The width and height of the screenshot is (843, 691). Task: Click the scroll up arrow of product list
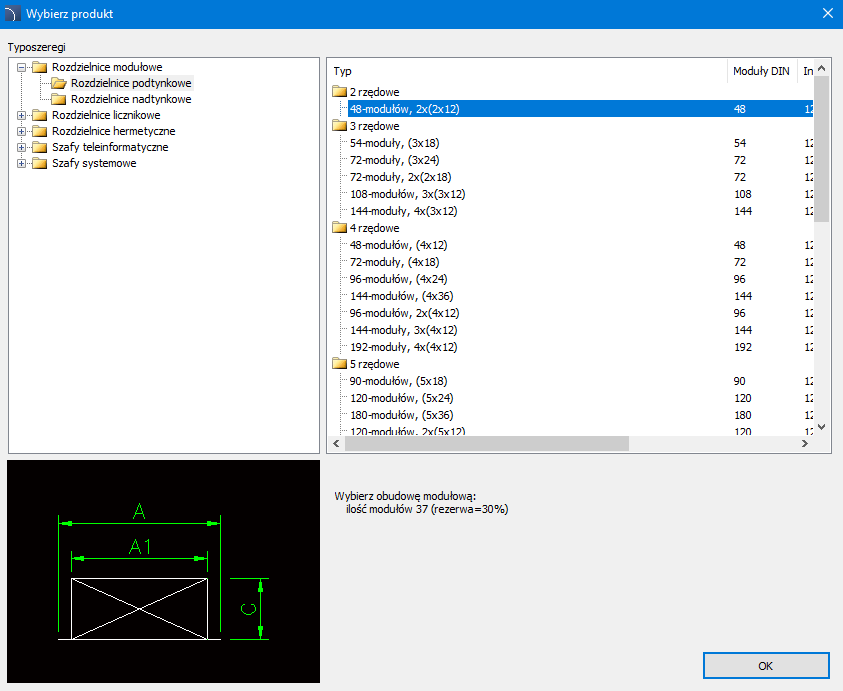point(821,68)
